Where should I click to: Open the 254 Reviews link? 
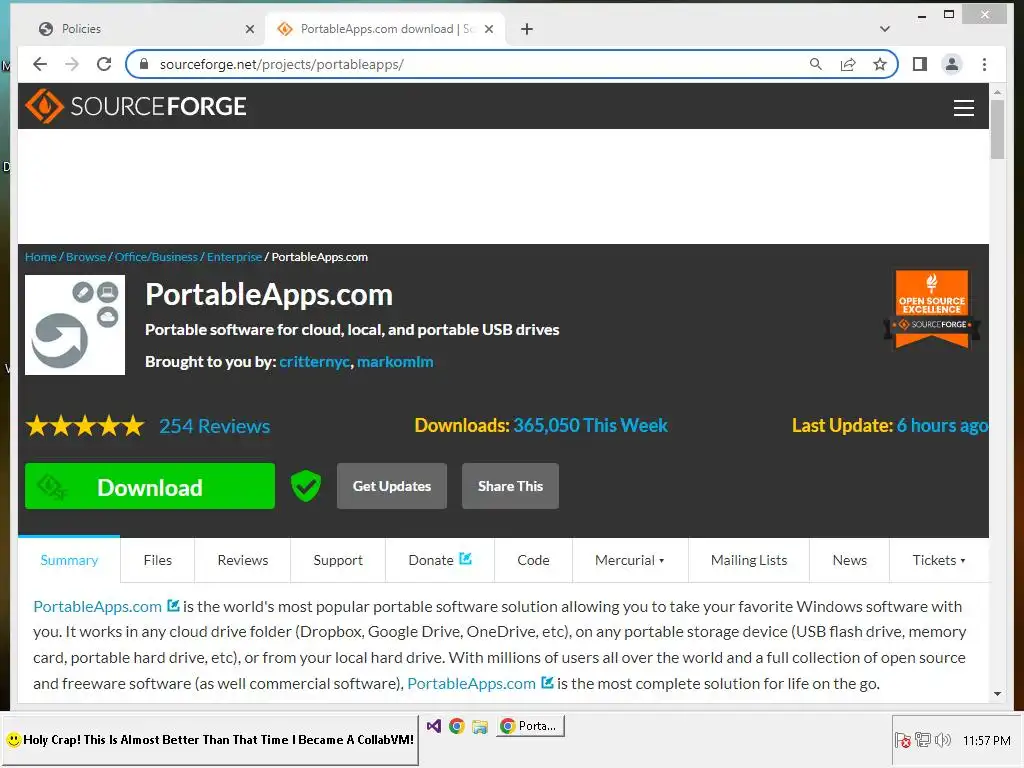[x=215, y=426]
